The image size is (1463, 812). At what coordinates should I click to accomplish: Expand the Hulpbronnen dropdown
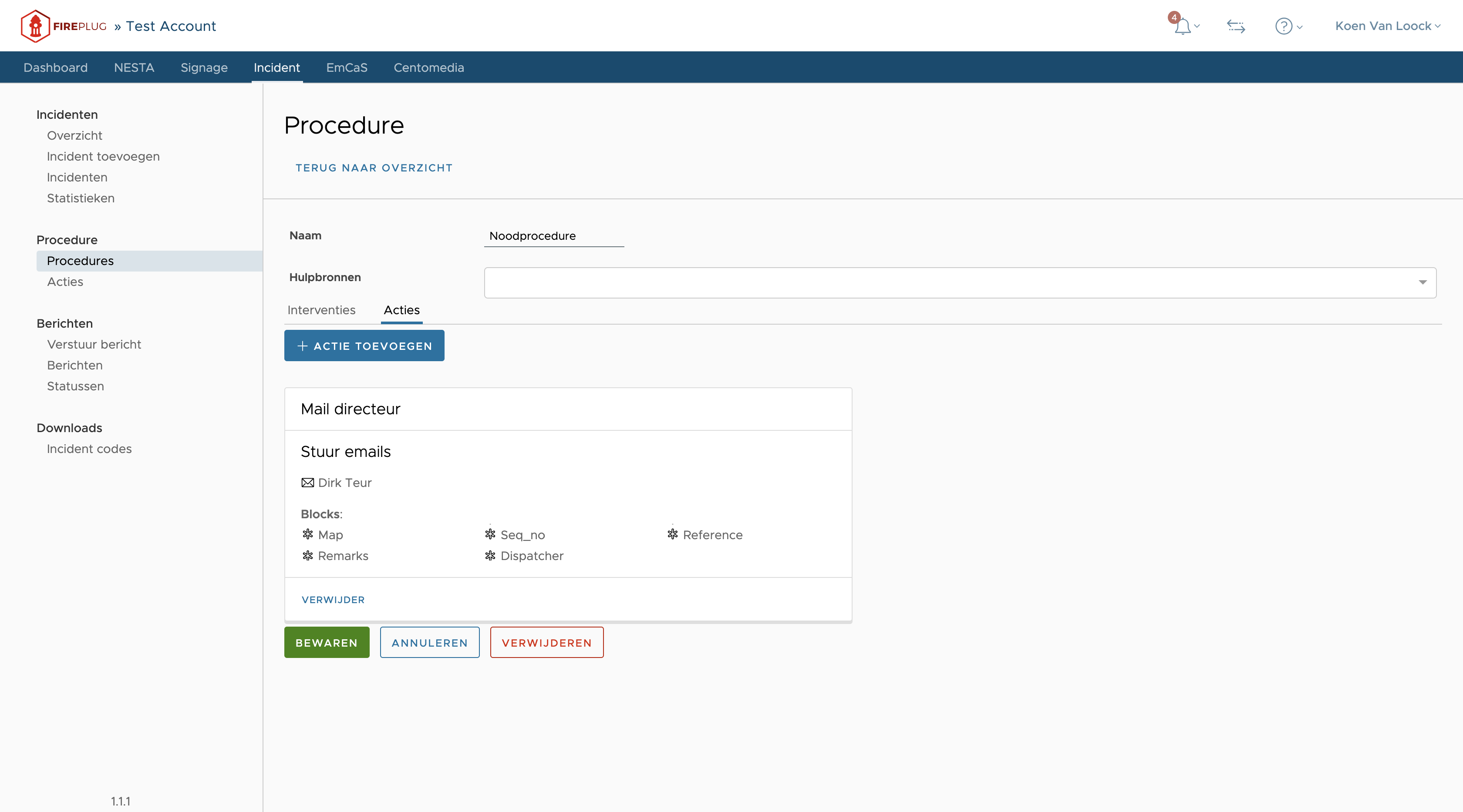[x=1422, y=282]
